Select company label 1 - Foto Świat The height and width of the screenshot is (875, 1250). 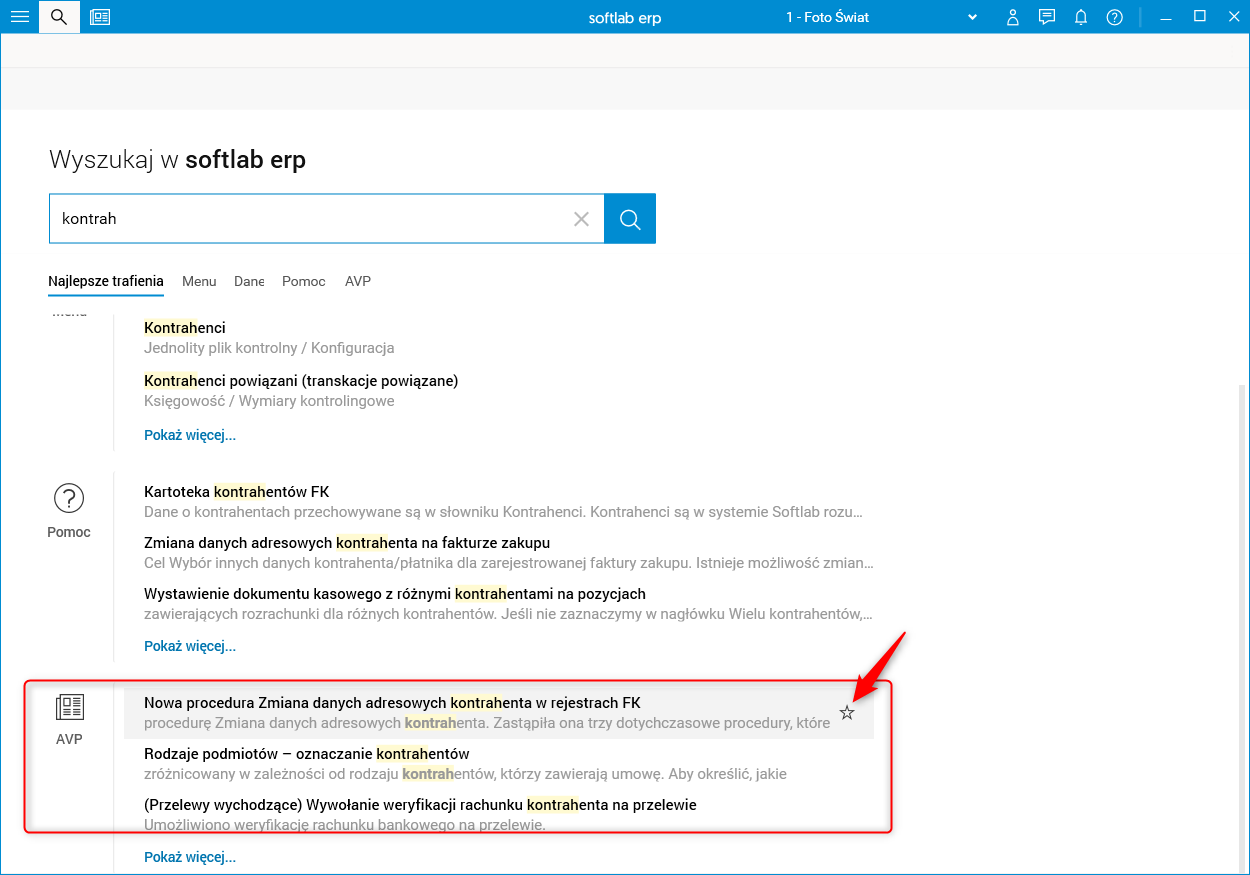point(827,17)
